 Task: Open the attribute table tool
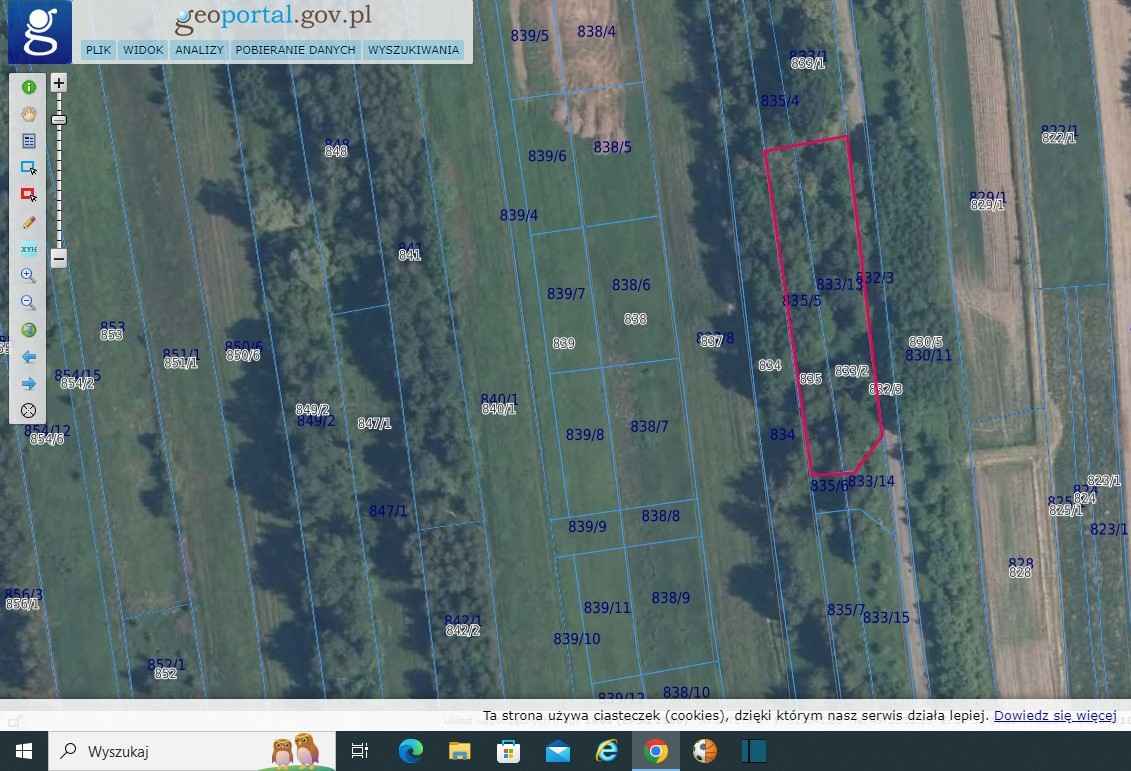29,140
